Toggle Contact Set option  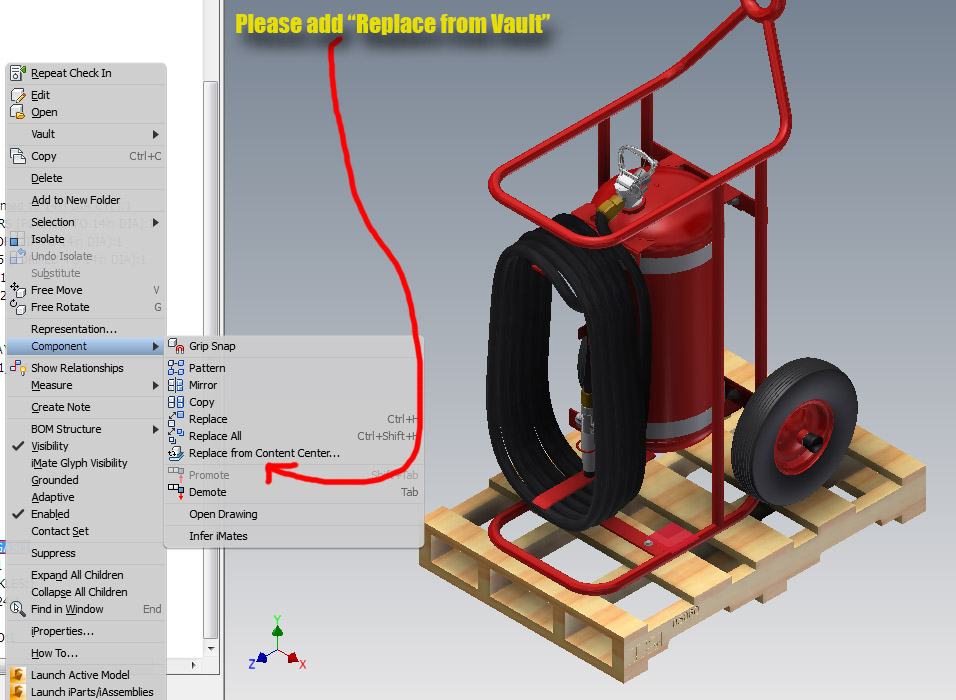point(85,531)
